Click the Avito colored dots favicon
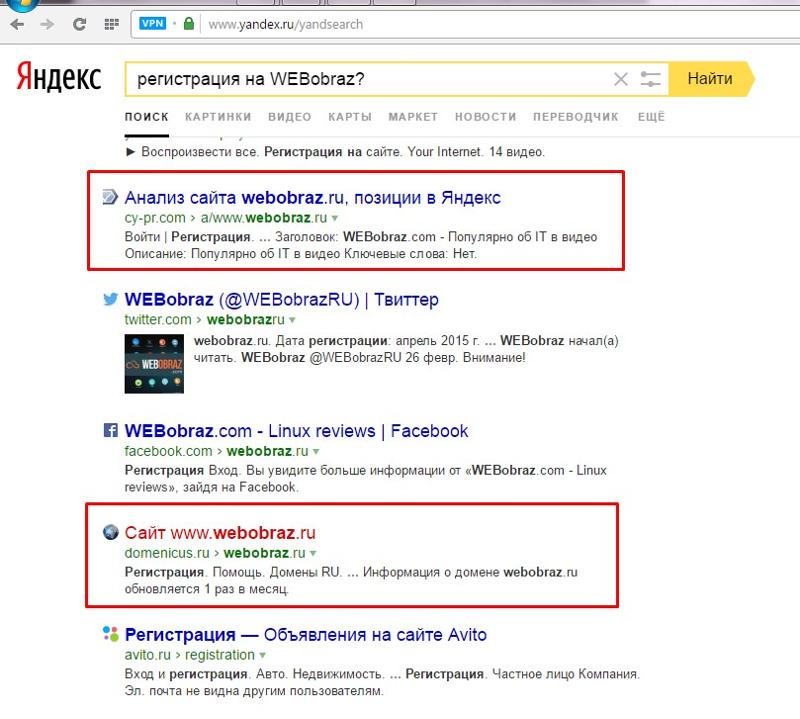800x719 pixels. [x=110, y=634]
